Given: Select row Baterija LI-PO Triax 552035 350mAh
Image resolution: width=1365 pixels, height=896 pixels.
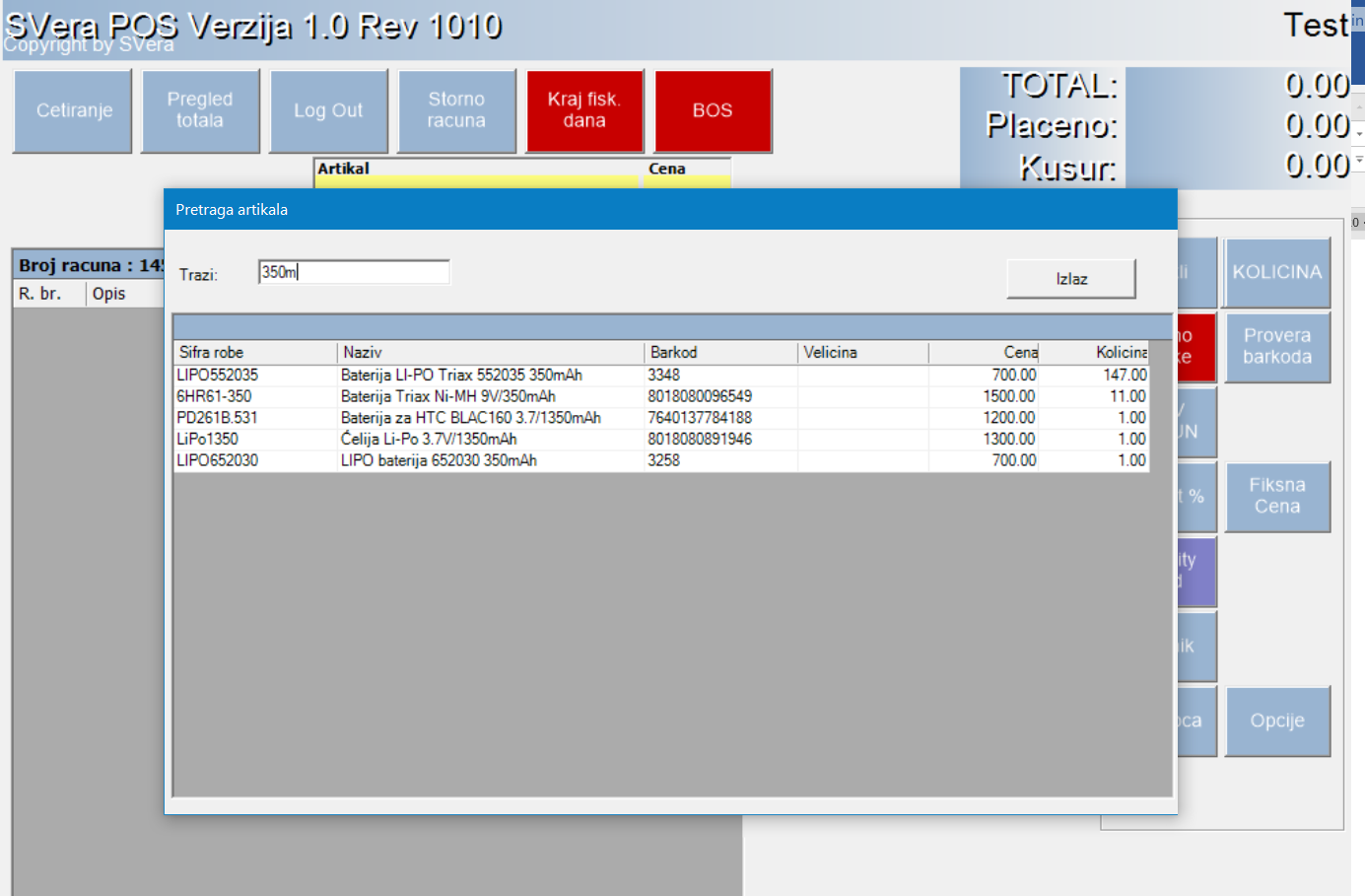Looking at the screenshot, I should click(461, 376).
